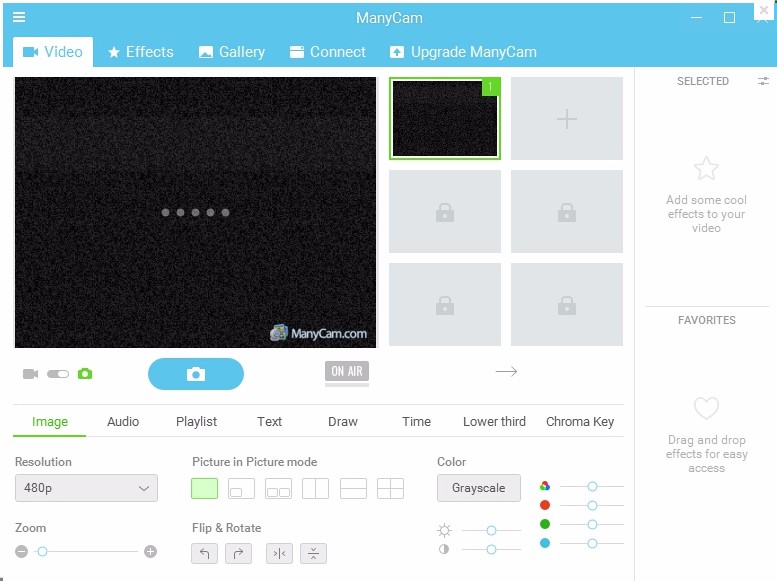Click Upgrade ManyCam tab

pyautogui.click(x=463, y=52)
